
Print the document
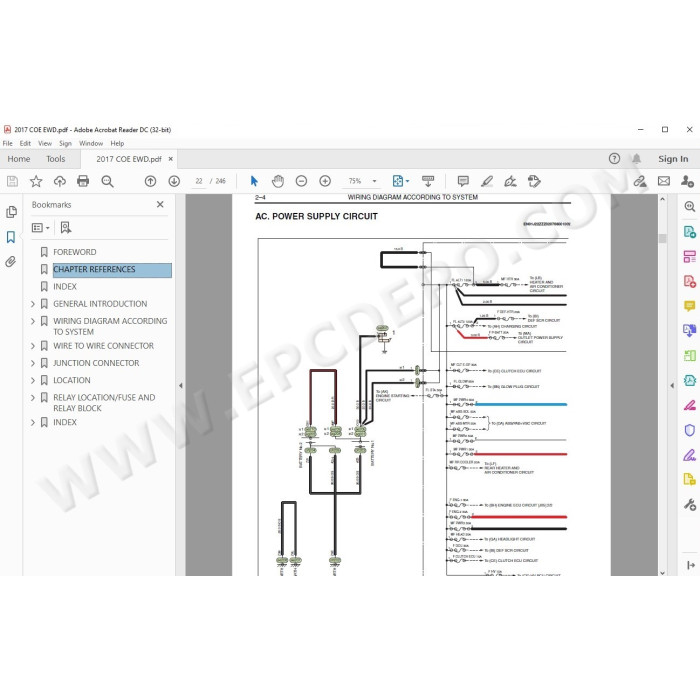coord(83,181)
